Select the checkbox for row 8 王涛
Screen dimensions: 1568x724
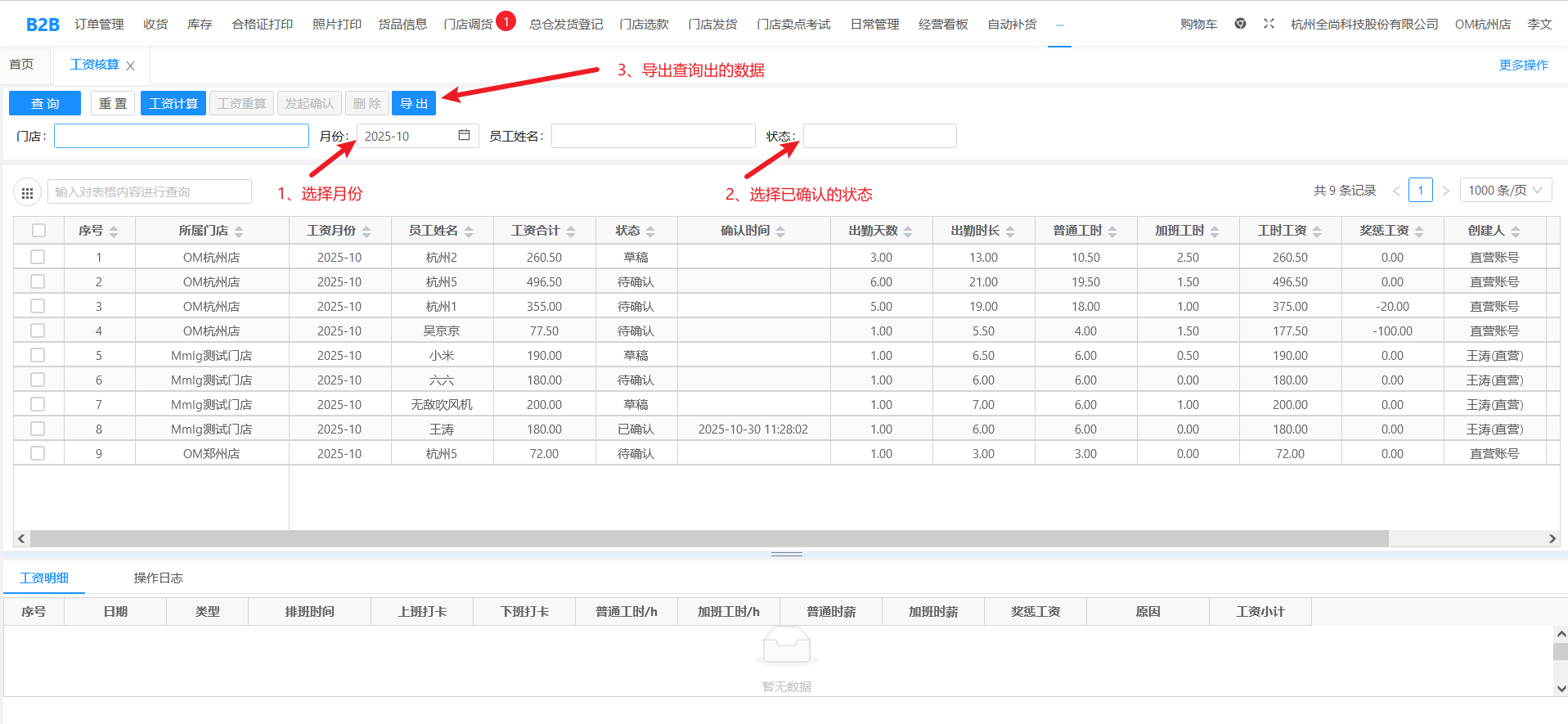[x=38, y=429]
